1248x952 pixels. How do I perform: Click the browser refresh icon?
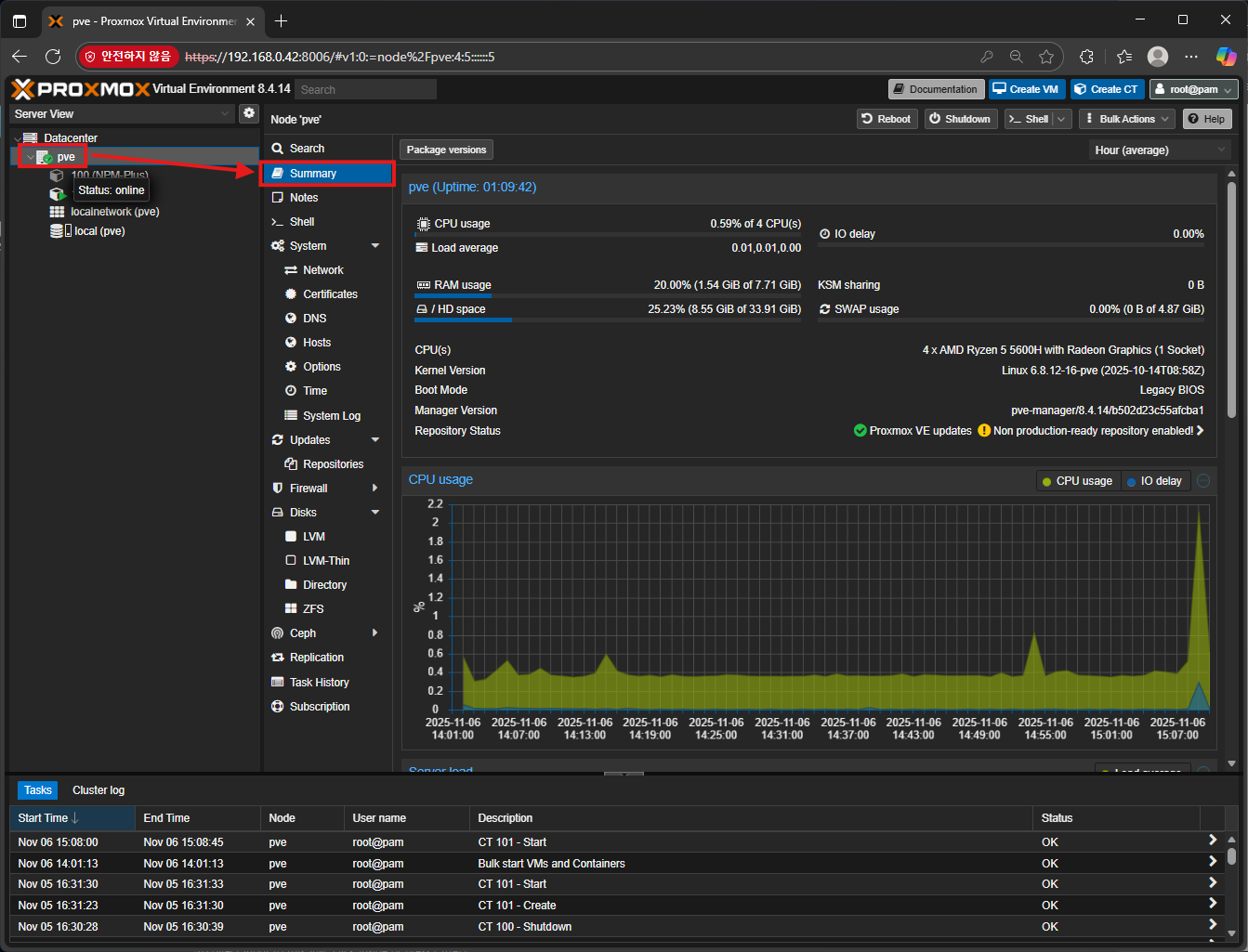pos(53,57)
